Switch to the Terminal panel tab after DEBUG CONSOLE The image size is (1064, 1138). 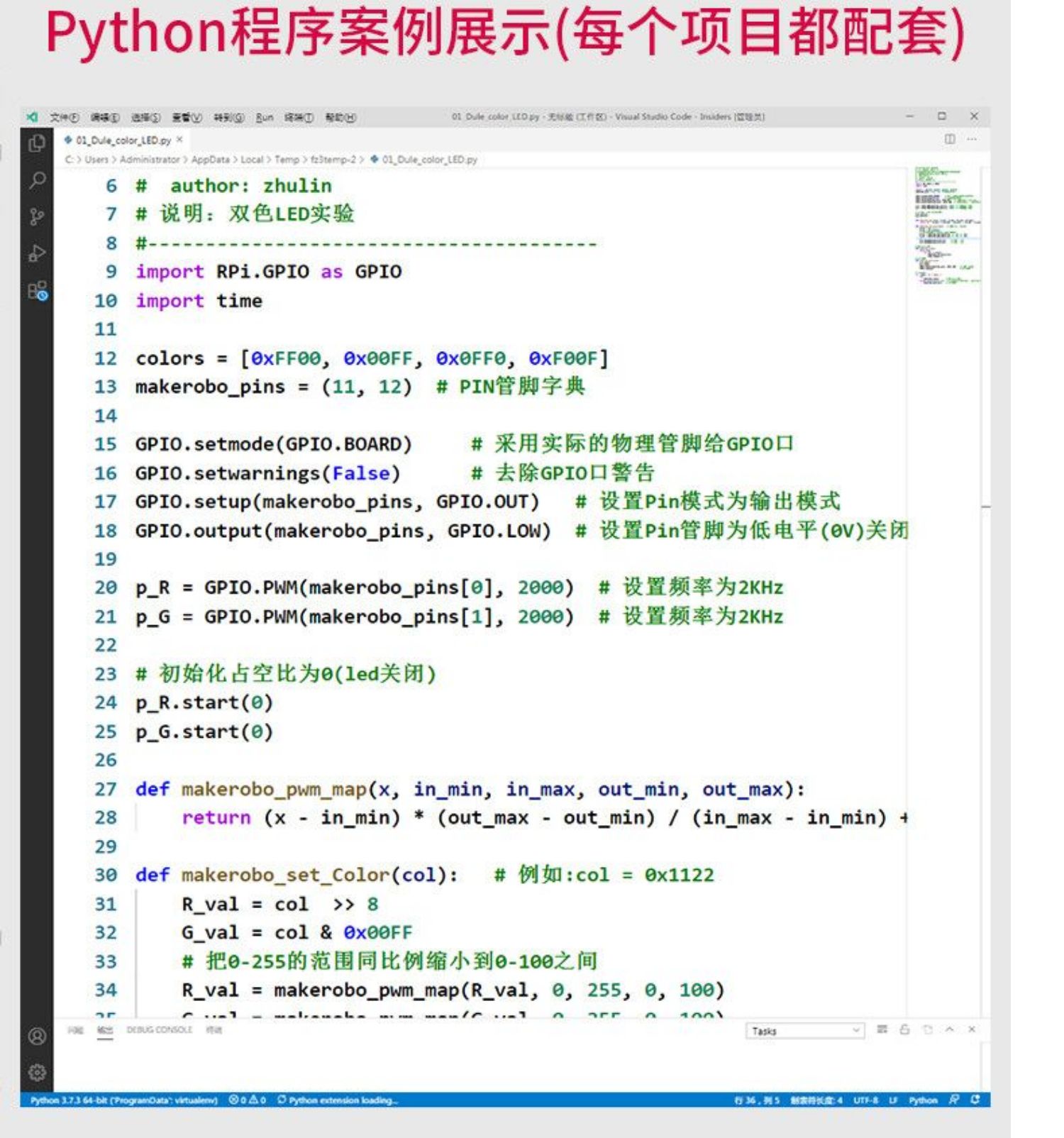(214, 1029)
